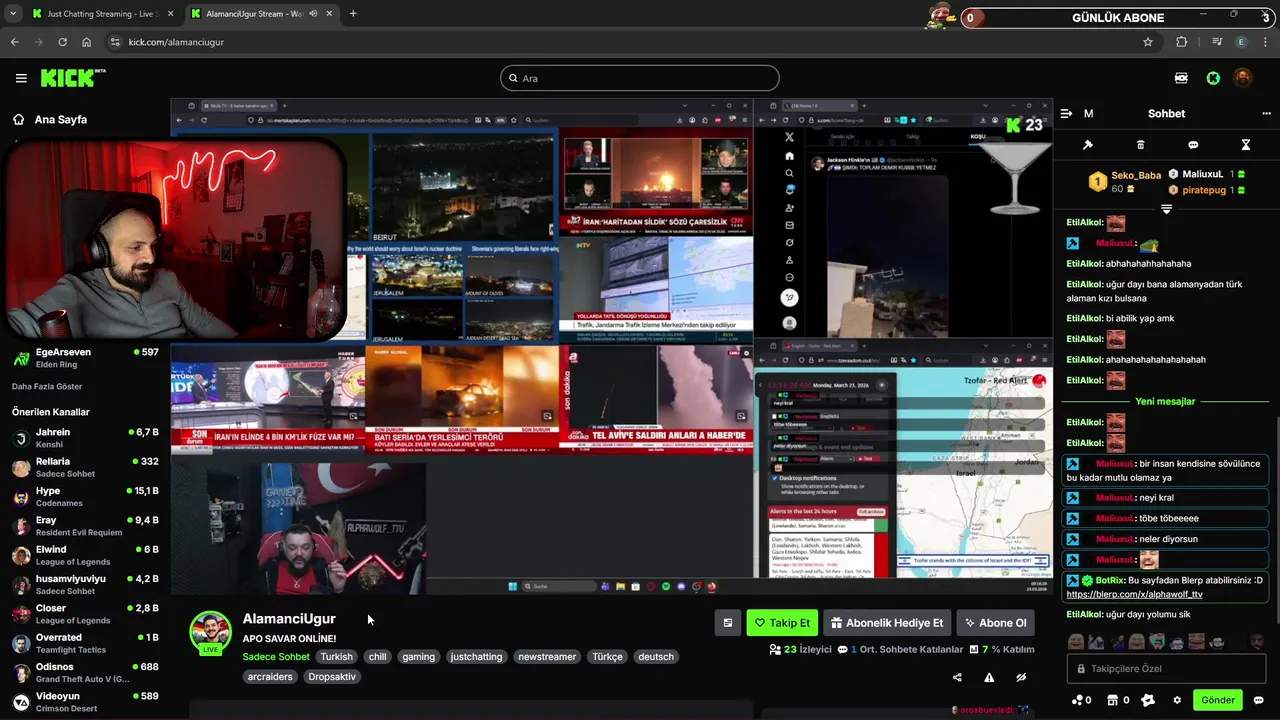Collapse the chat panel with arrow icon

(1066, 114)
